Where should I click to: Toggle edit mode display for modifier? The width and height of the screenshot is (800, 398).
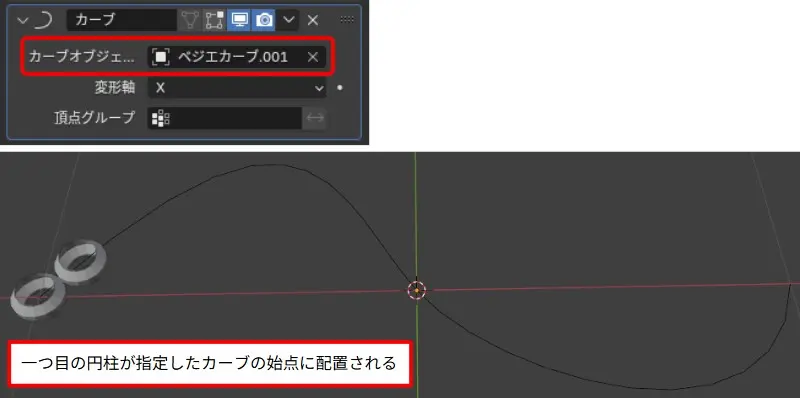pyautogui.click(x=214, y=20)
